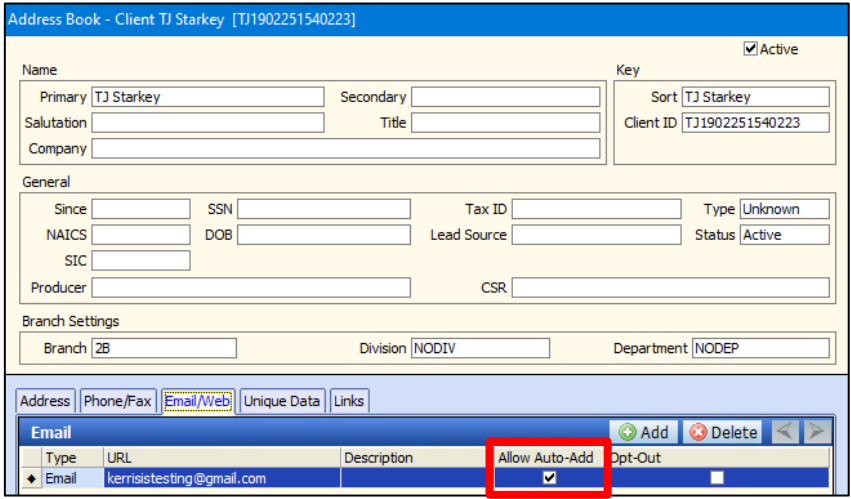The height and width of the screenshot is (499, 851).
Task: Switch to the Phone/Fax tab
Action: point(117,401)
